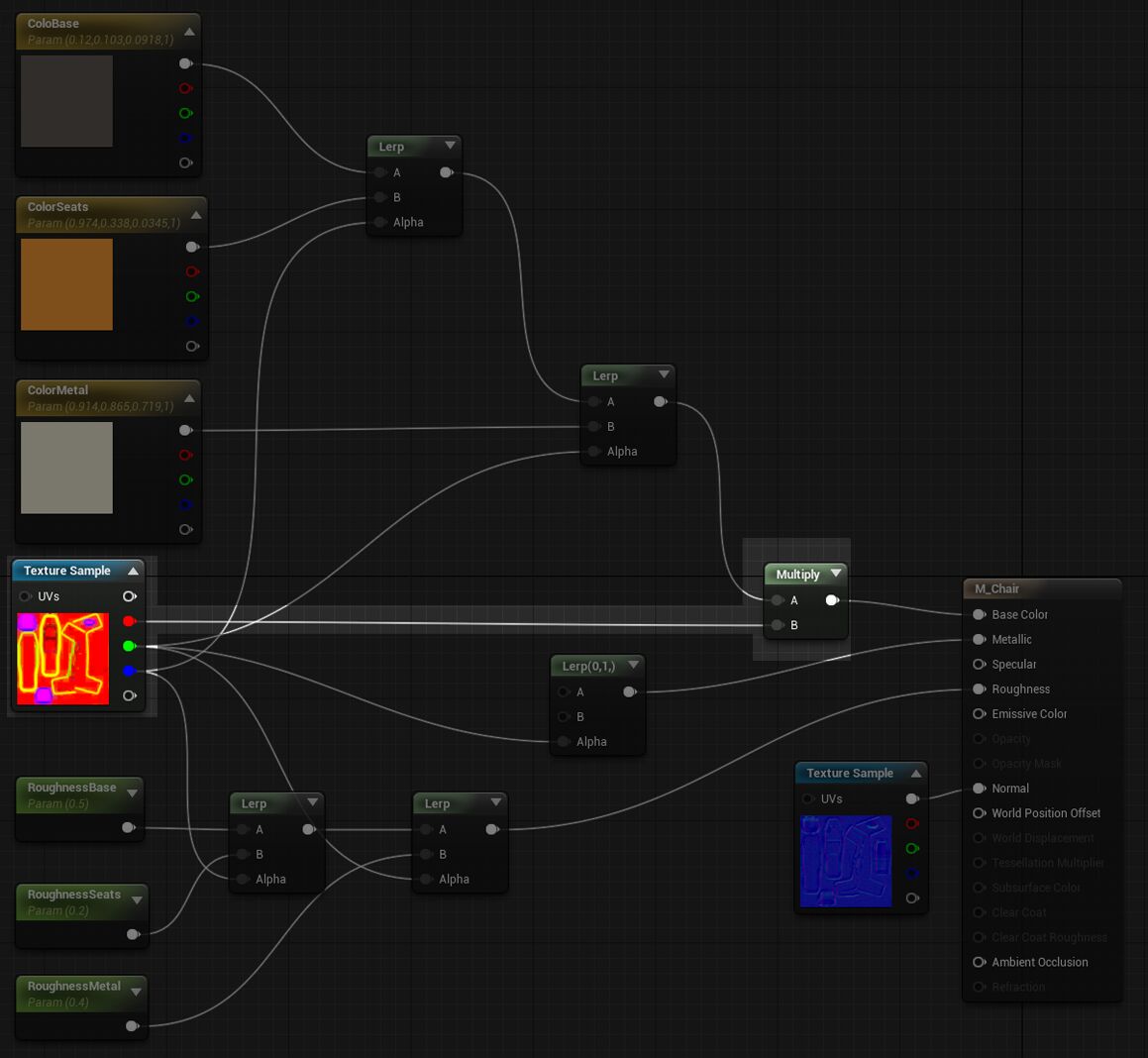Collapse the ColorSeats parameter node
Viewport: 1148px width, 1058px height.
[196, 215]
